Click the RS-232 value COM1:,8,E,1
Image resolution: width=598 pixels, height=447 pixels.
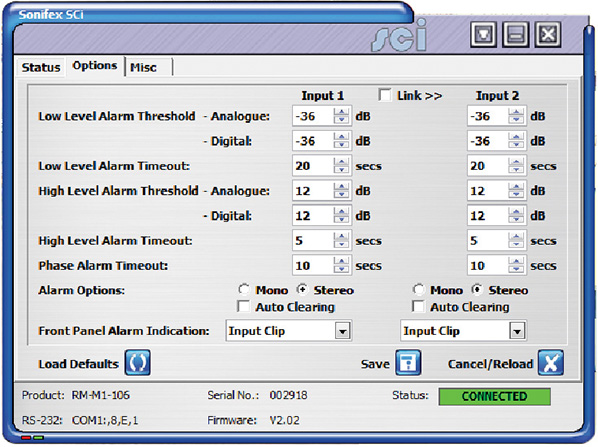click(105, 421)
